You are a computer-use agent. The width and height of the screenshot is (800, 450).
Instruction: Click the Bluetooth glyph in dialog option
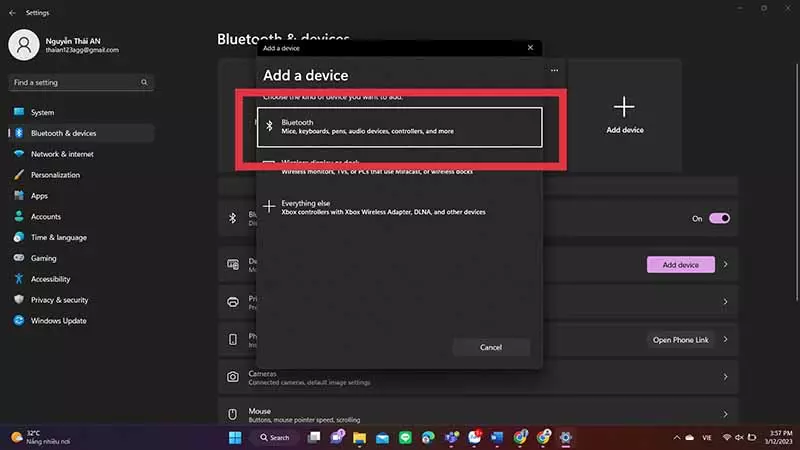point(269,126)
